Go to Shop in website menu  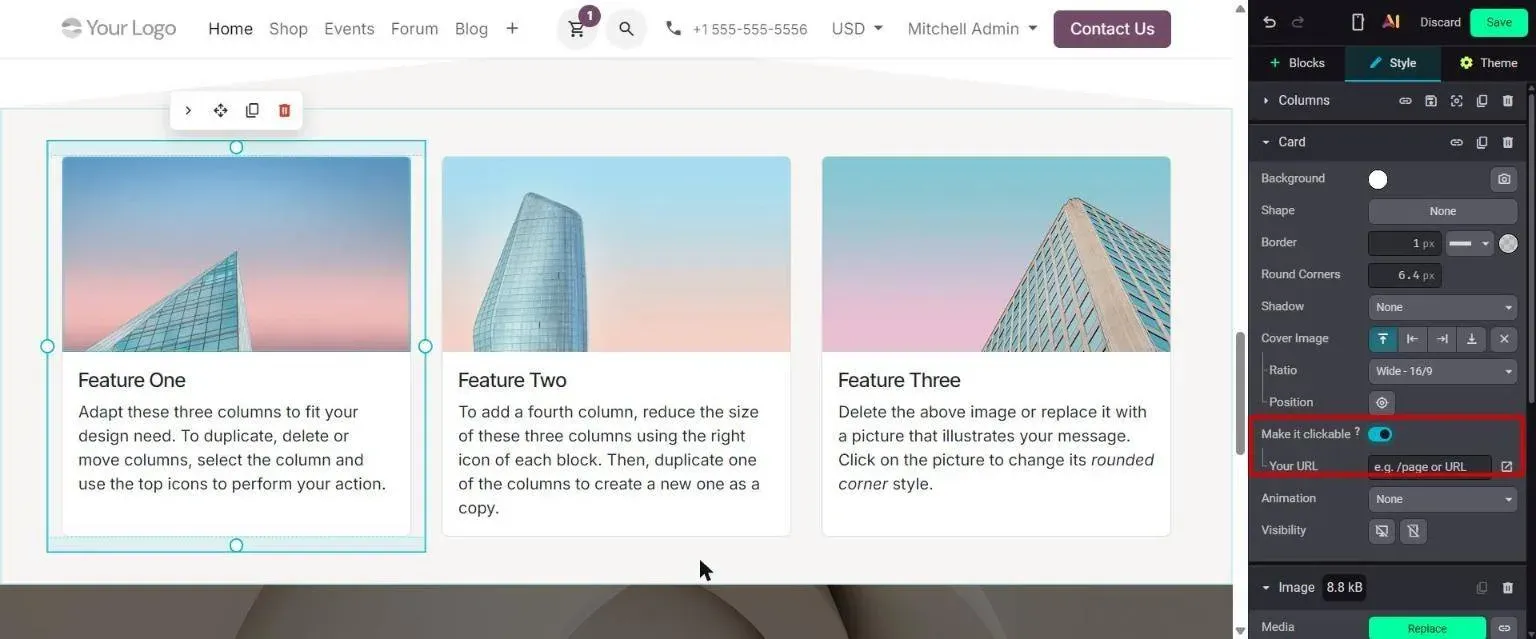pos(288,29)
